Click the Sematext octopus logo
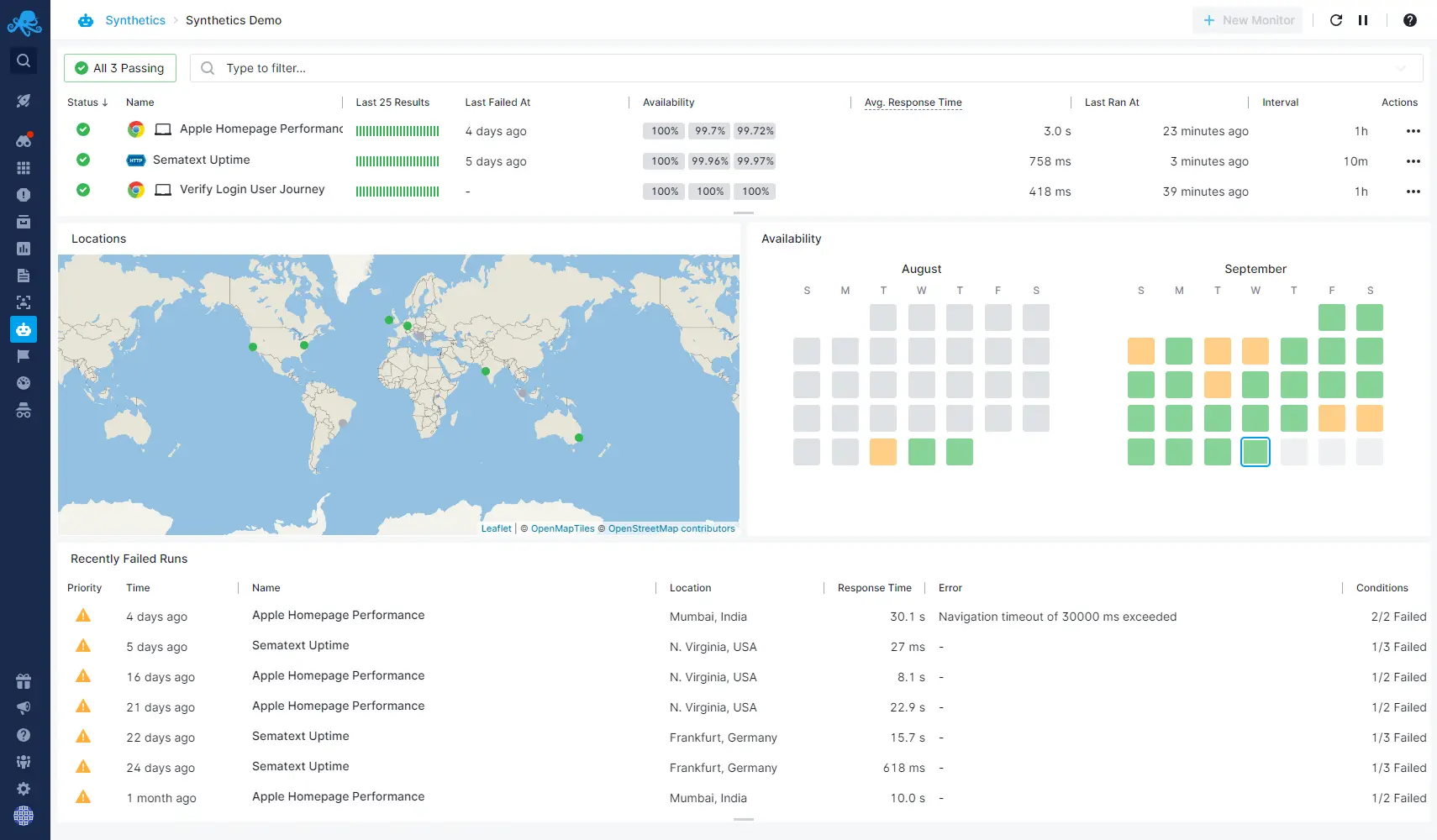1437x840 pixels. 24,23
